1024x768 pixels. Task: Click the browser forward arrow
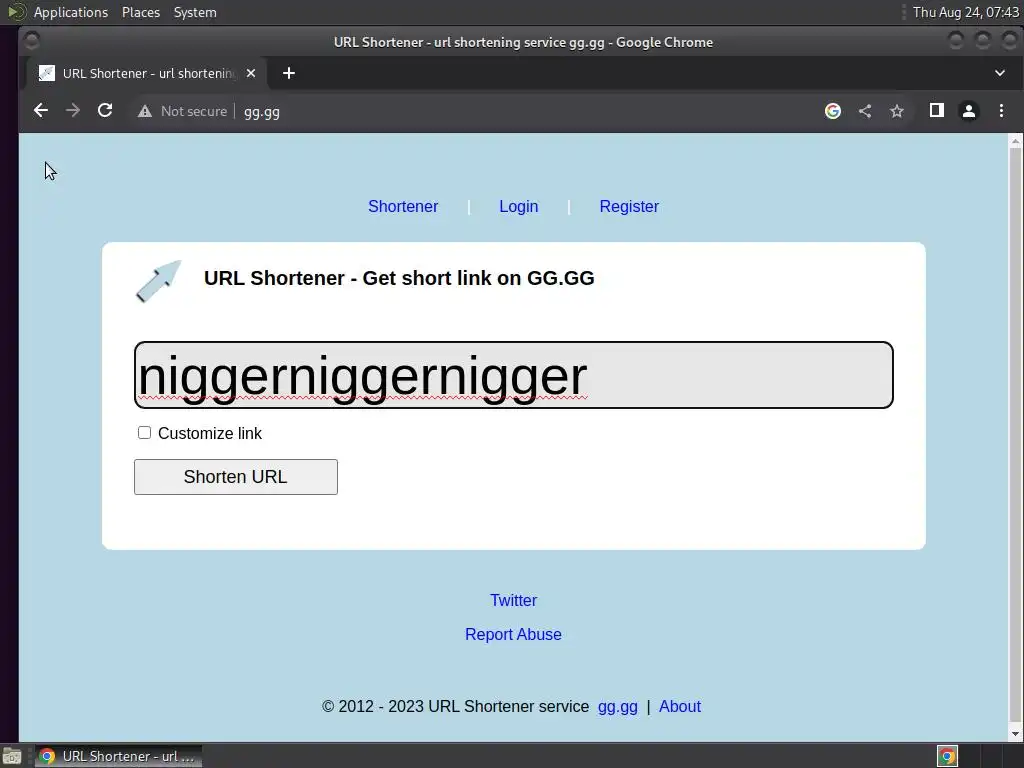pyautogui.click(x=72, y=111)
